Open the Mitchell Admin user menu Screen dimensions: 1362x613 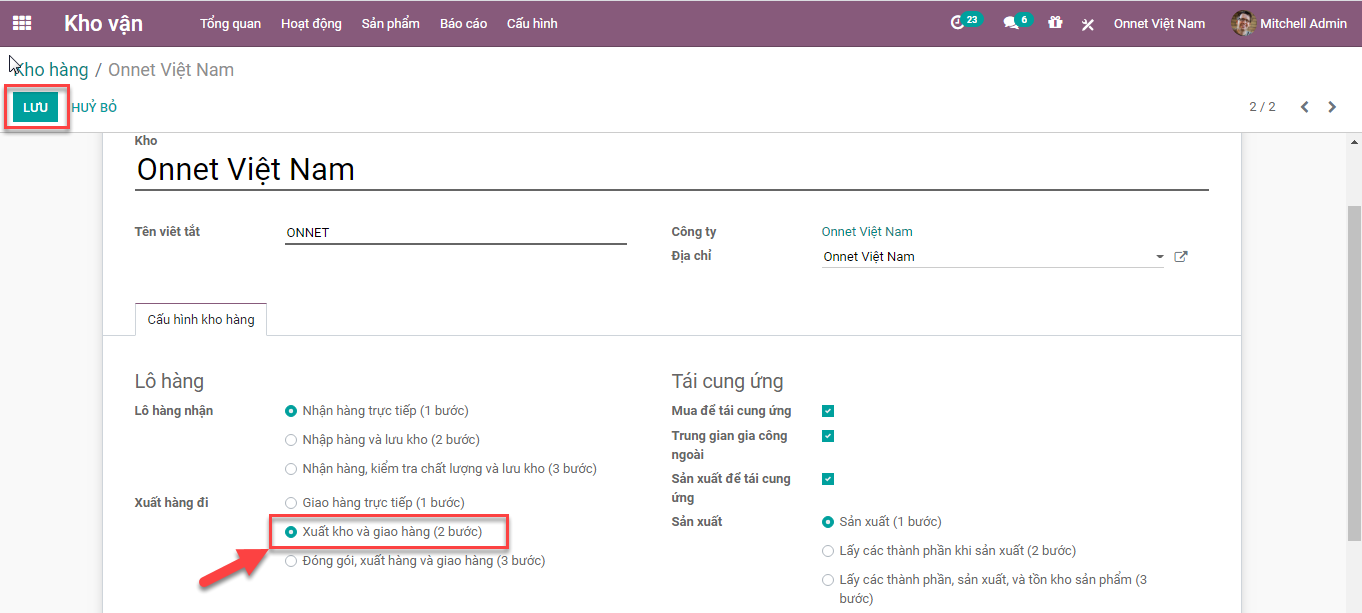[1290, 23]
